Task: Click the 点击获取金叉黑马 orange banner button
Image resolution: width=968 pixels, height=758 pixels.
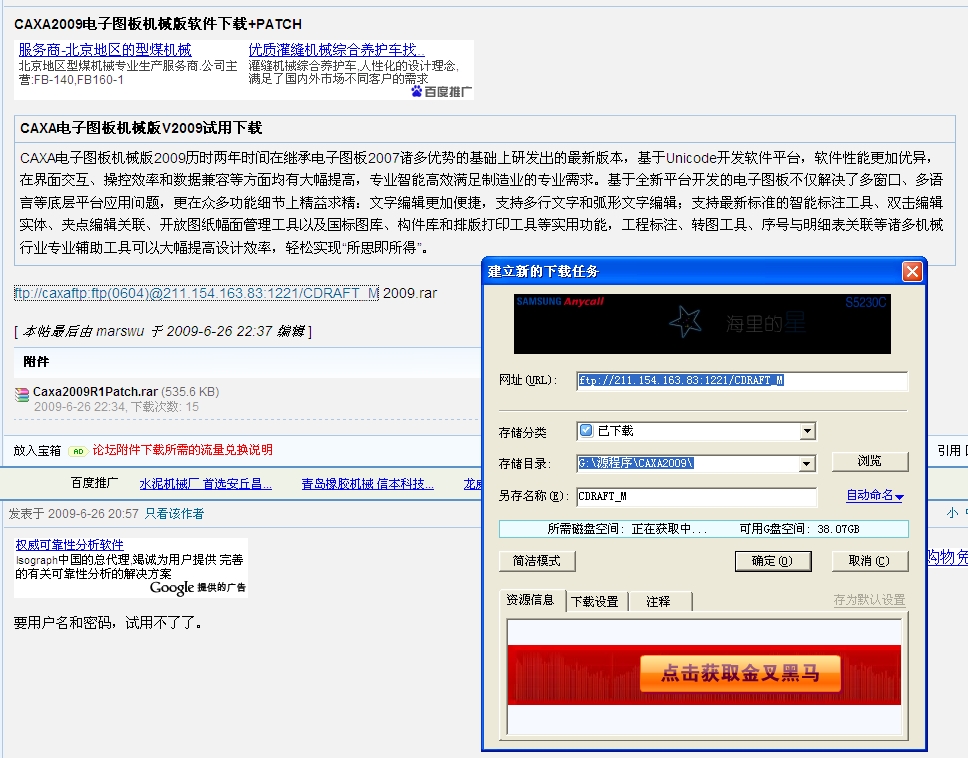Action: [740, 673]
